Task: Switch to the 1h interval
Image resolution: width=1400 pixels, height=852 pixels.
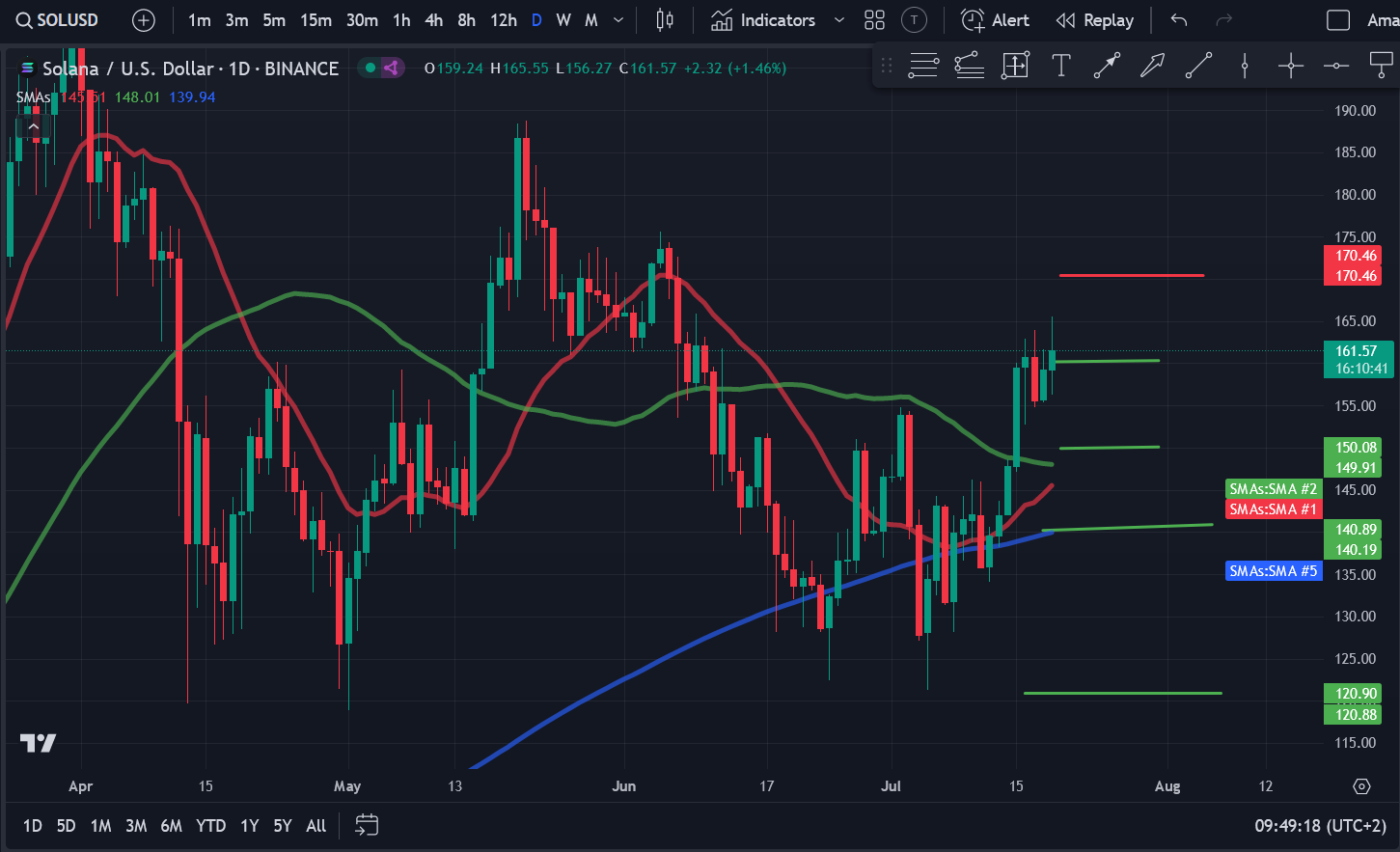Action: (x=401, y=19)
